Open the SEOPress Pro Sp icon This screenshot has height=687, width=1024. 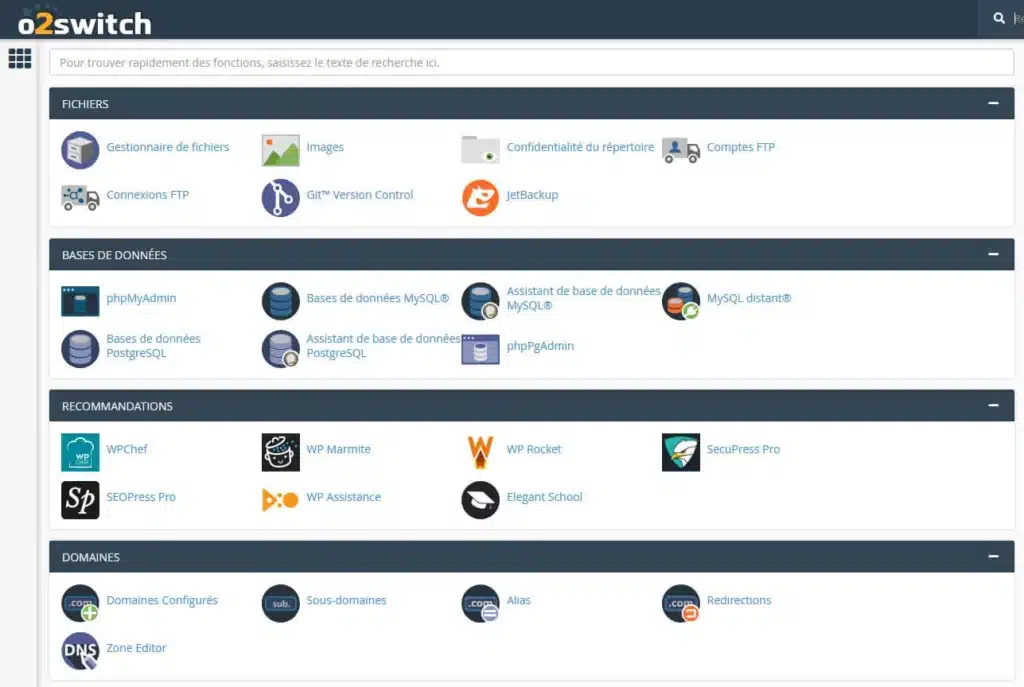coord(80,500)
